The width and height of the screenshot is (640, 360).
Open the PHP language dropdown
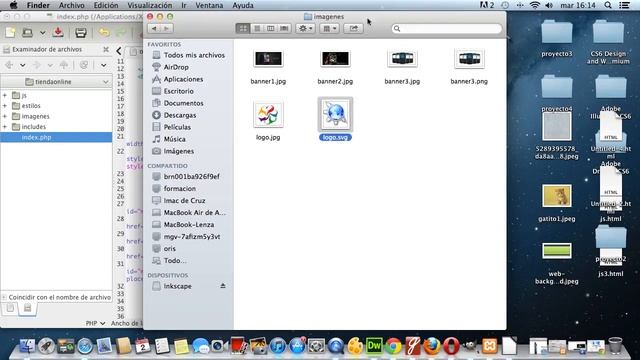pyautogui.click(x=96, y=323)
